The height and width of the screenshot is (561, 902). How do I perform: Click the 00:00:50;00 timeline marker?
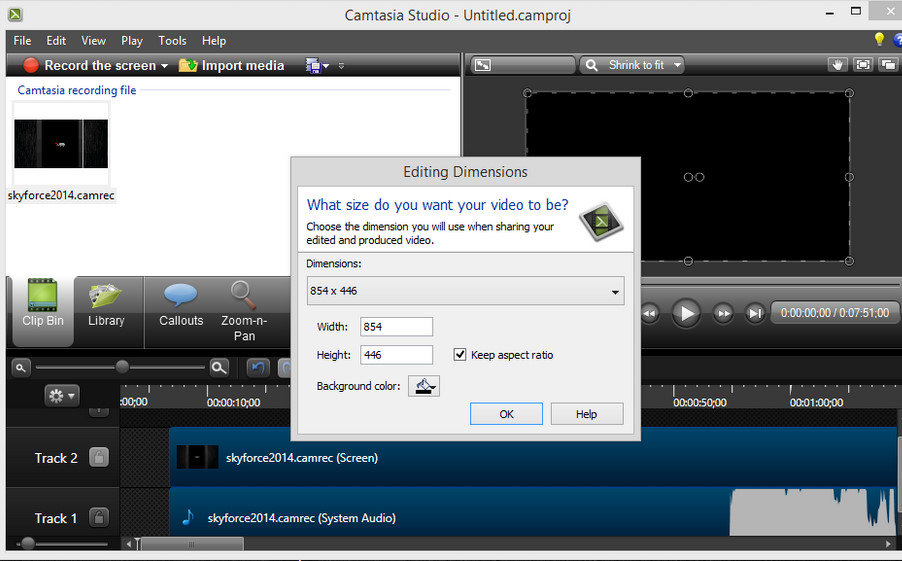pyautogui.click(x=700, y=403)
